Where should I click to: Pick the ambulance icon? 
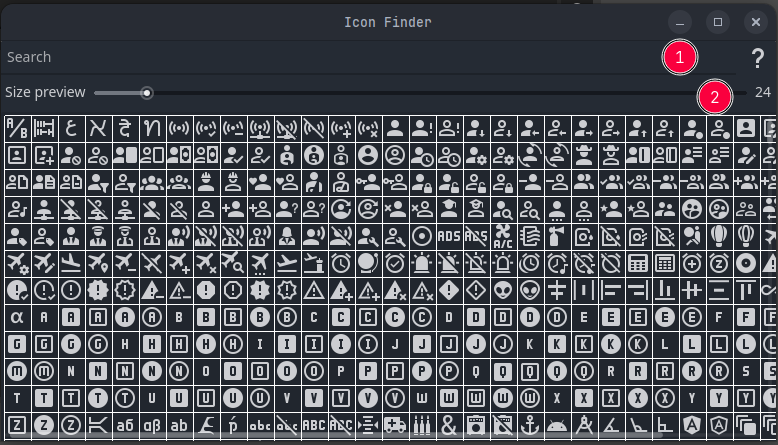tap(395, 425)
